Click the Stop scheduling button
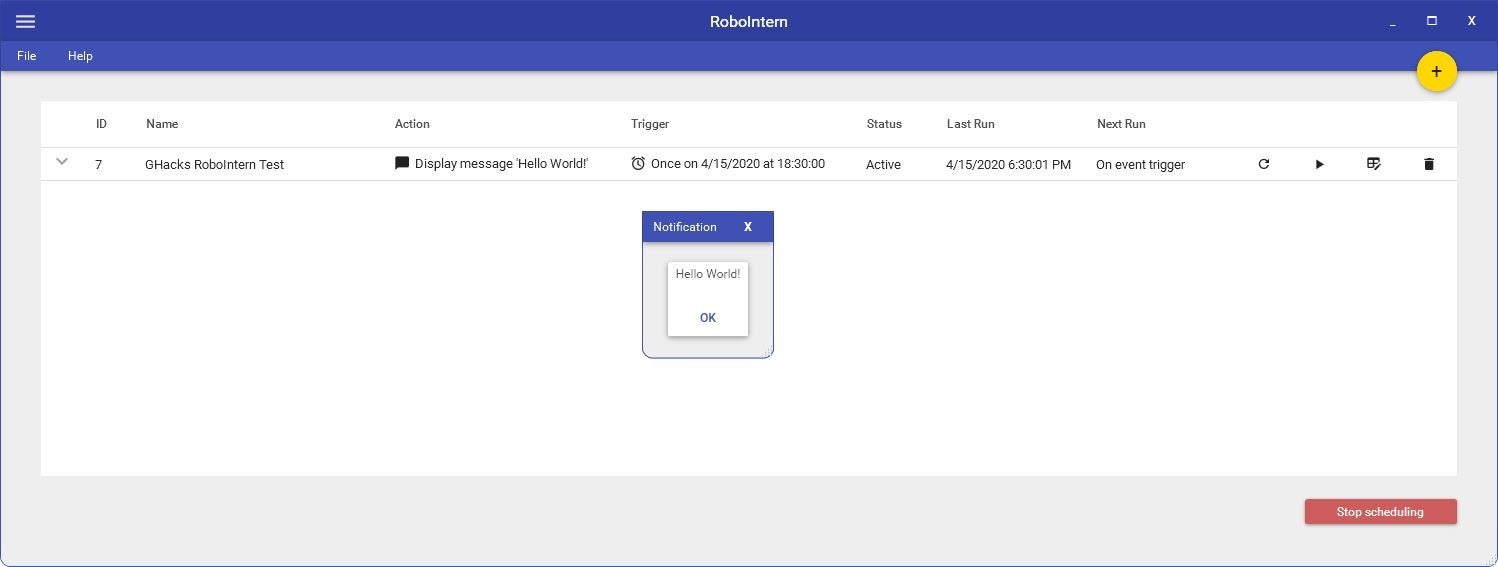This screenshot has width=1498, height=567. click(x=1380, y=512)
